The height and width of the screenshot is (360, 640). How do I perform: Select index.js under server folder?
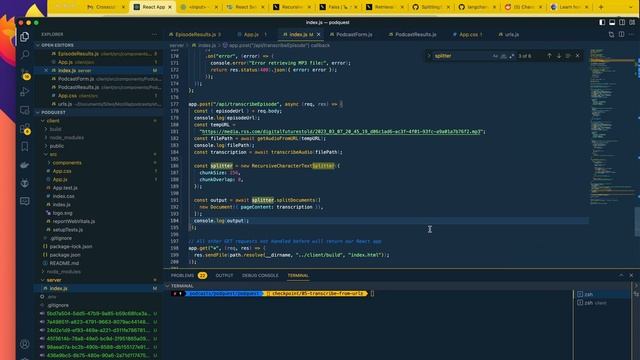pyautogui.click(x=98, y=288)
